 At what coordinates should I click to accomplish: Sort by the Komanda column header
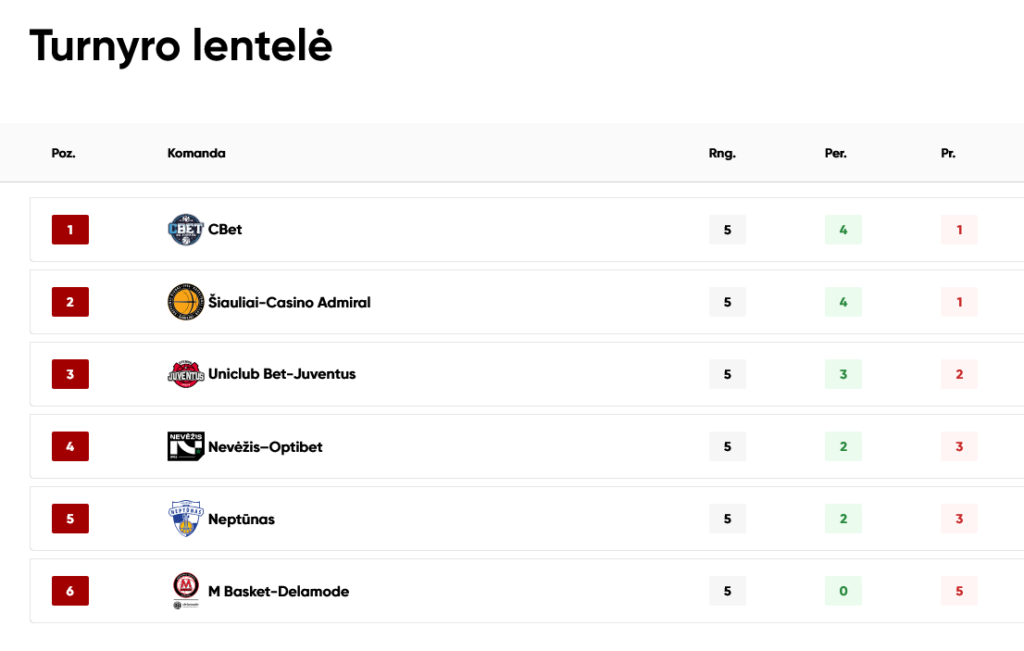pyautogui.click(x=196, y=153)
